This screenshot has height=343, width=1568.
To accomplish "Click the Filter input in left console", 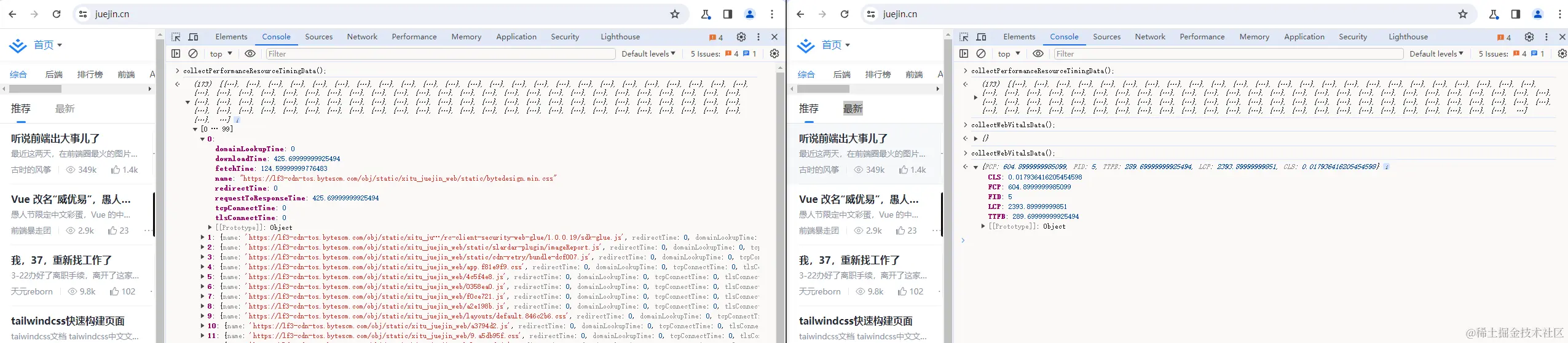I will click(441, 53).
